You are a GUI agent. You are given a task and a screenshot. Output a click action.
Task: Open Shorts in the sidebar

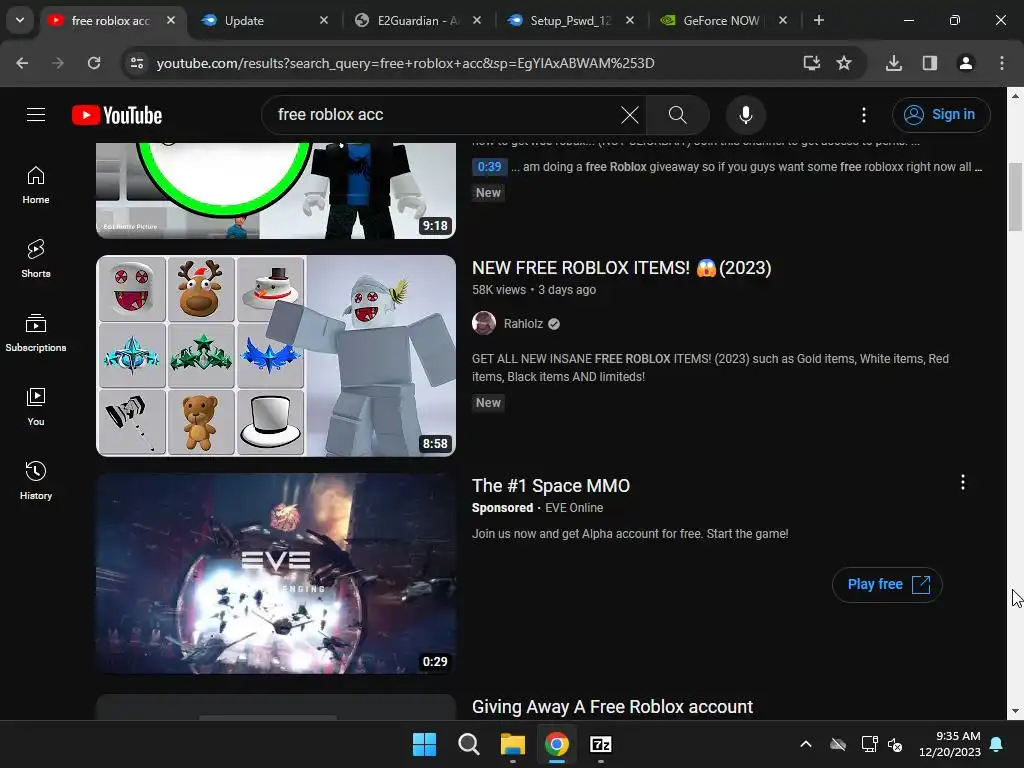pos(36,259)
